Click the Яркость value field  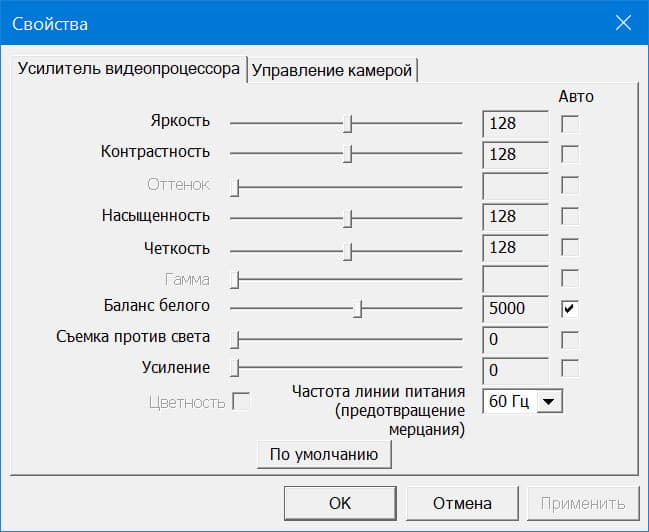[x=515, y=124]
